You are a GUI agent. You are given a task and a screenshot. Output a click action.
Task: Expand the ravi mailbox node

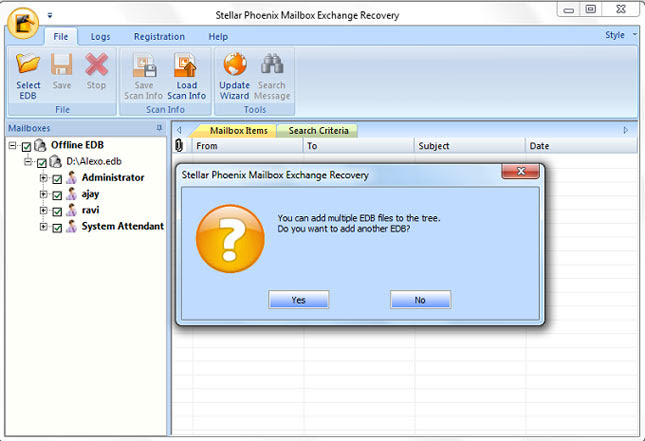point(44,210)
